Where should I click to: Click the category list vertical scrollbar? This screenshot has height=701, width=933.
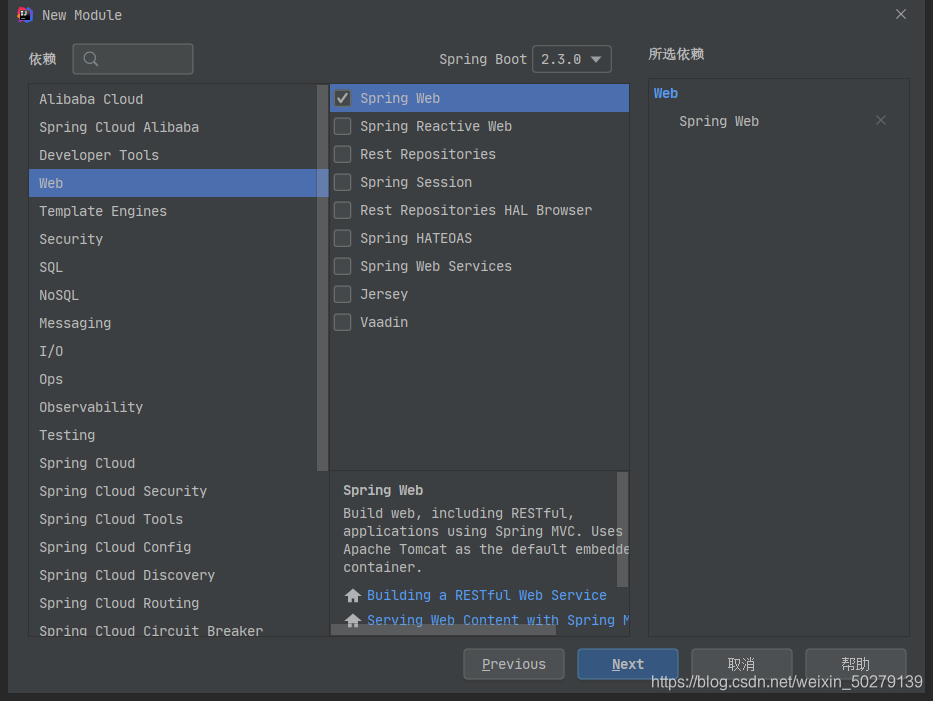pos(323,278)
